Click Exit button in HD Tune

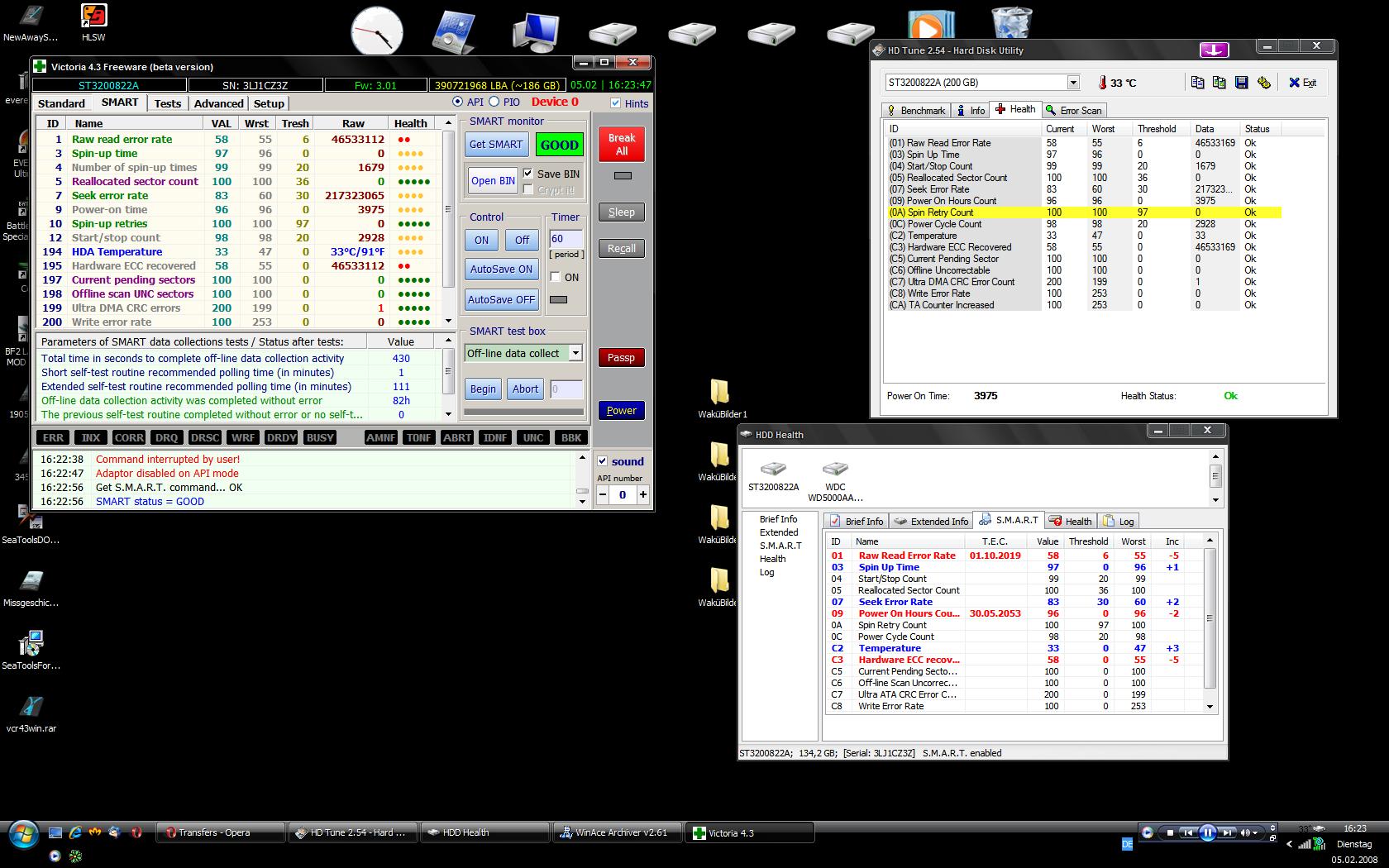pyautogui.click(x=1303, y=83)
